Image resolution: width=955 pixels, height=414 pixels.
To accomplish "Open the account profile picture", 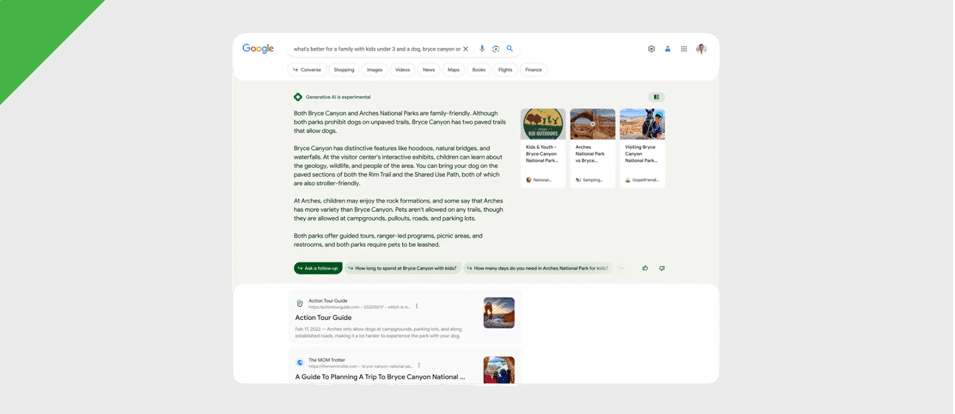I will point(702,49).
